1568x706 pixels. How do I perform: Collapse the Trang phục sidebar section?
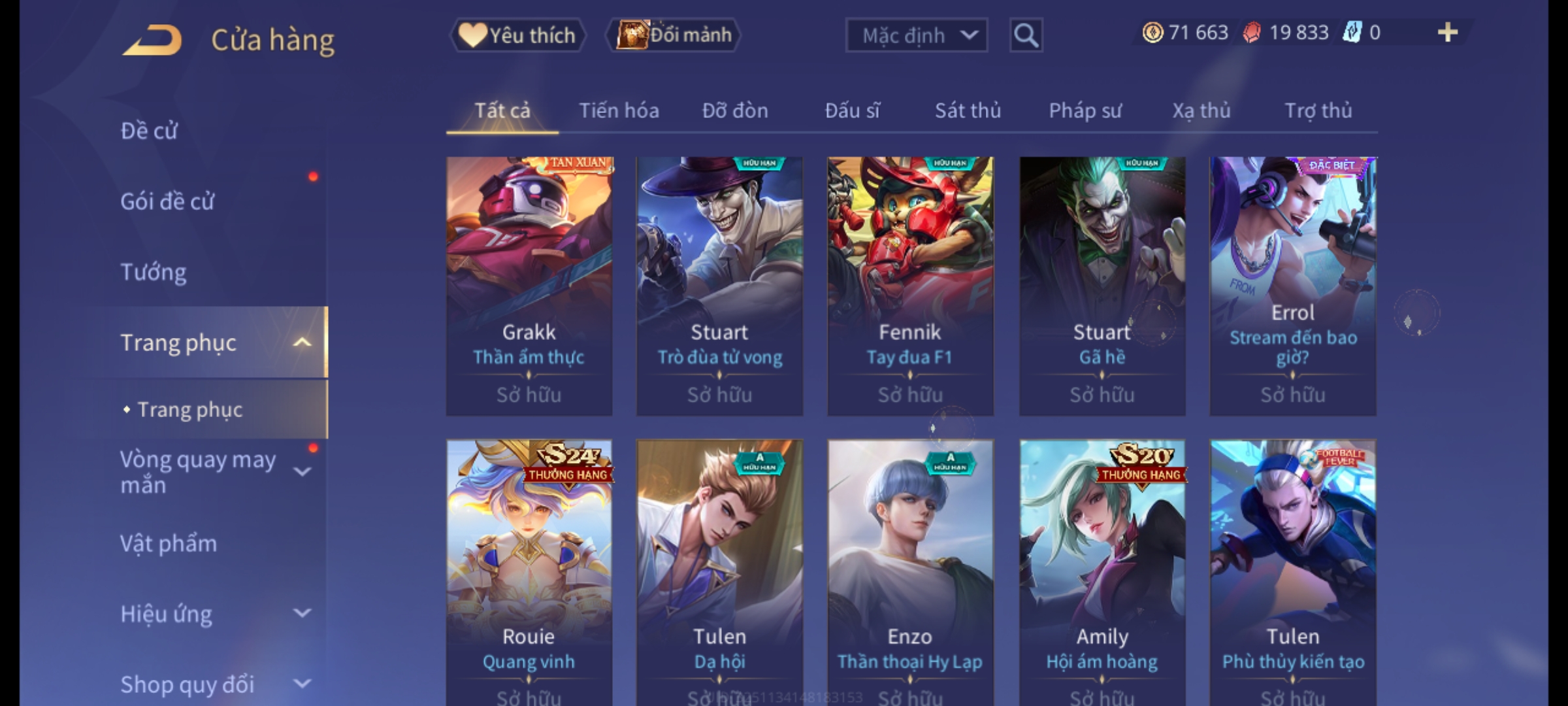pyautogui.click(x=302, y=343)
